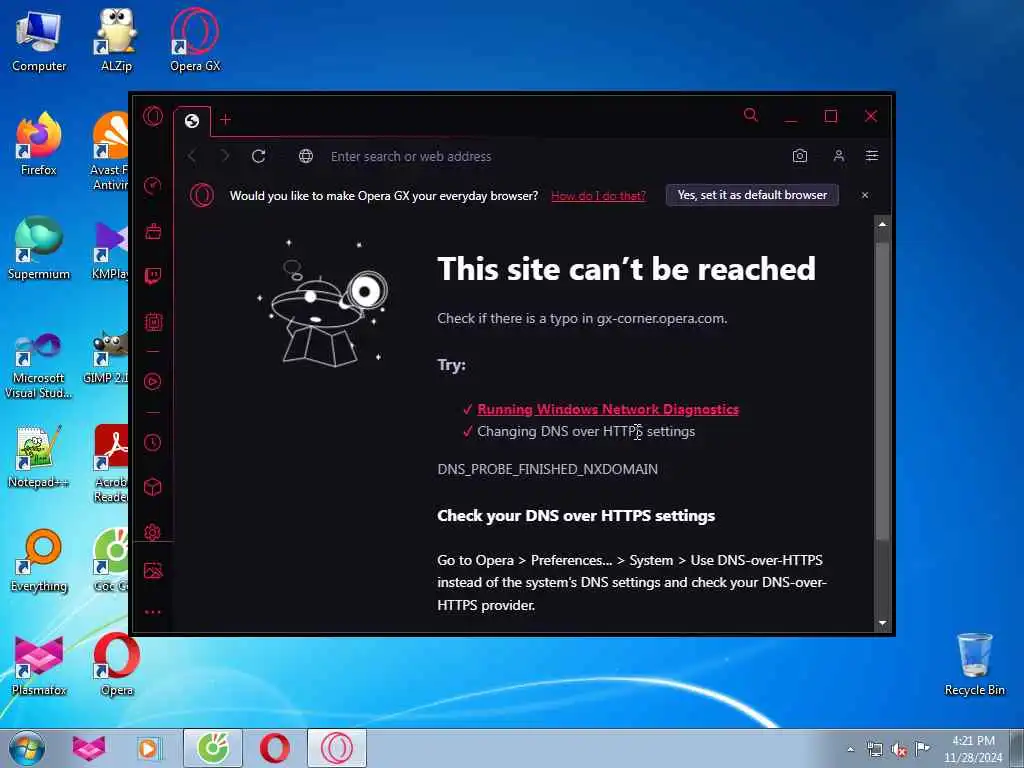The image size is (1024, 768).
Task: Open Twitch panel in sidebar
Action: [153, 276]
